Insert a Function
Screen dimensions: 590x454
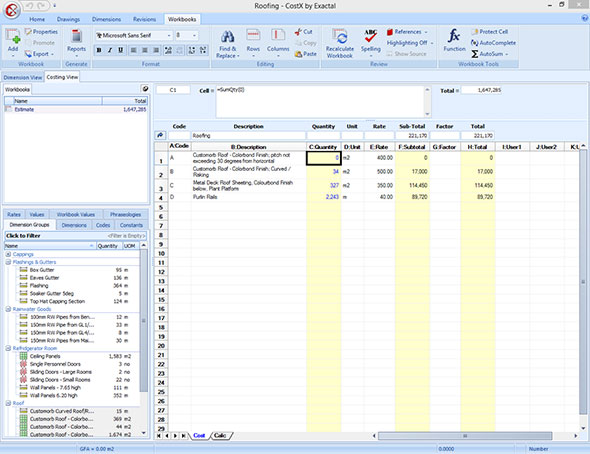454,41
